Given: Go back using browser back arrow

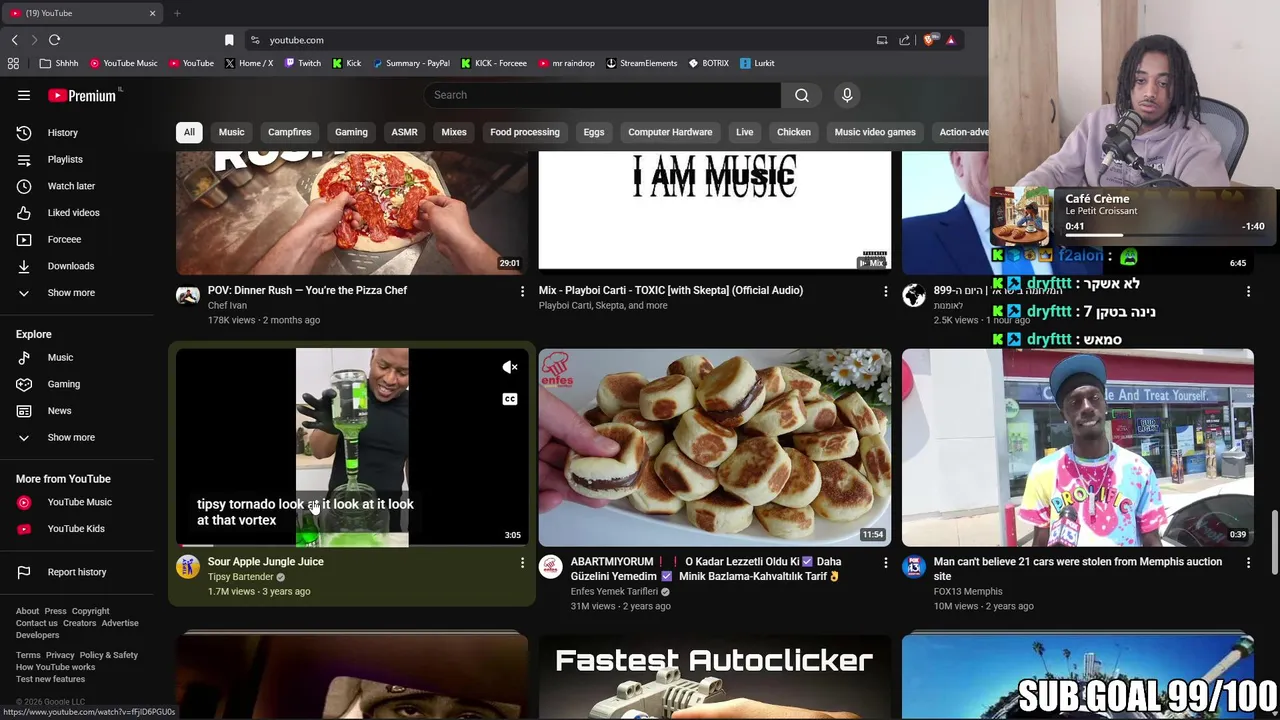Looking at the screenshot, I should [14, 40].
